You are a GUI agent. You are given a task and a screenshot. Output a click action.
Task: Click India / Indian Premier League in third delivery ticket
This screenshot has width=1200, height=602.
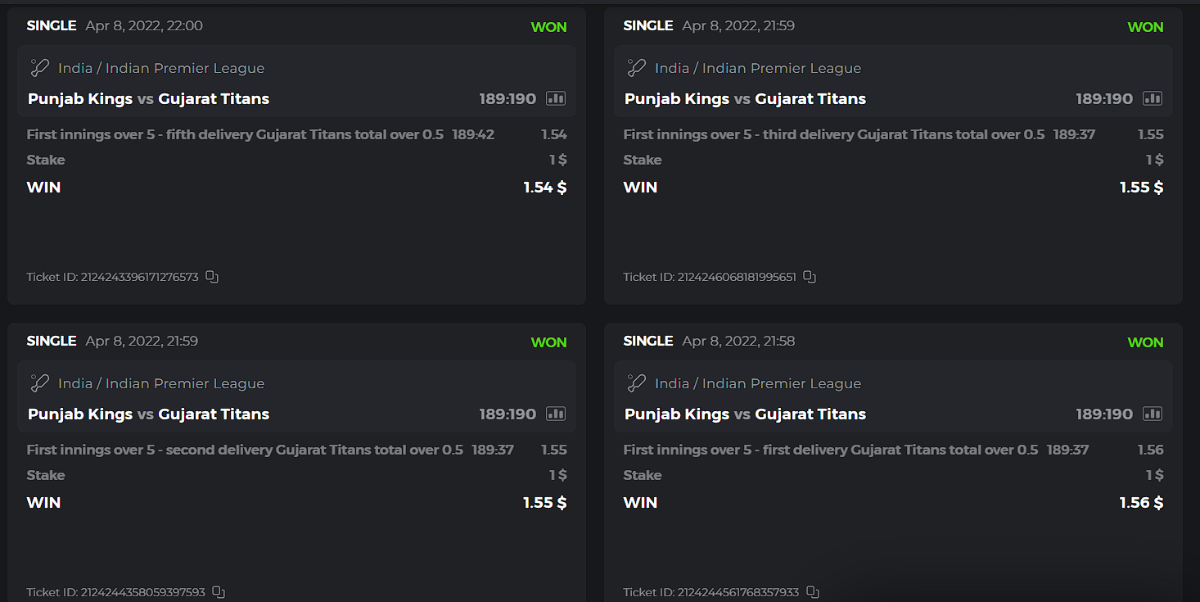pyautogui.click(x=757, y=68)
